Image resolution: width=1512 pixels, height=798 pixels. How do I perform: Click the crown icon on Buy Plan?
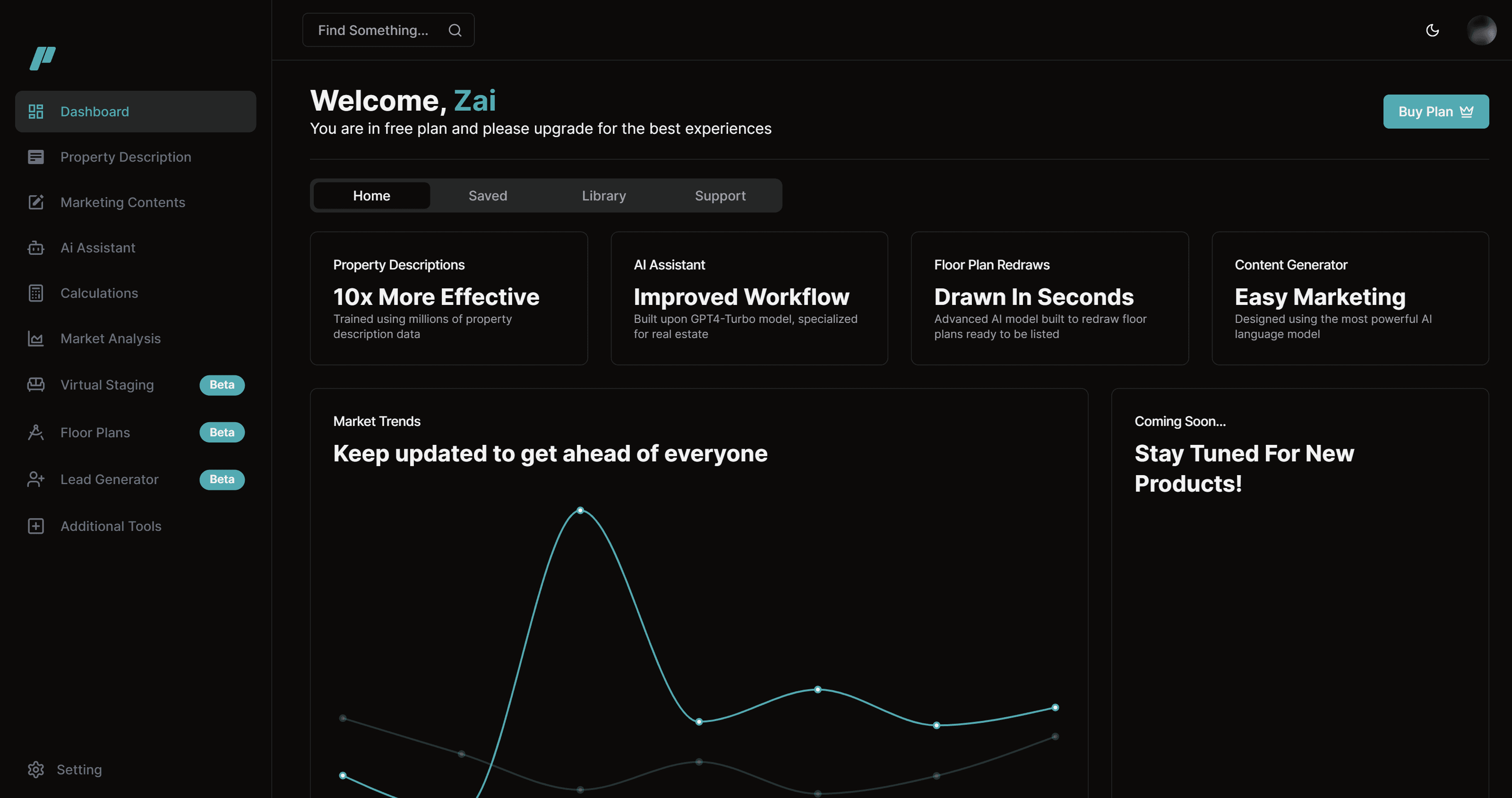(1466, 112)
